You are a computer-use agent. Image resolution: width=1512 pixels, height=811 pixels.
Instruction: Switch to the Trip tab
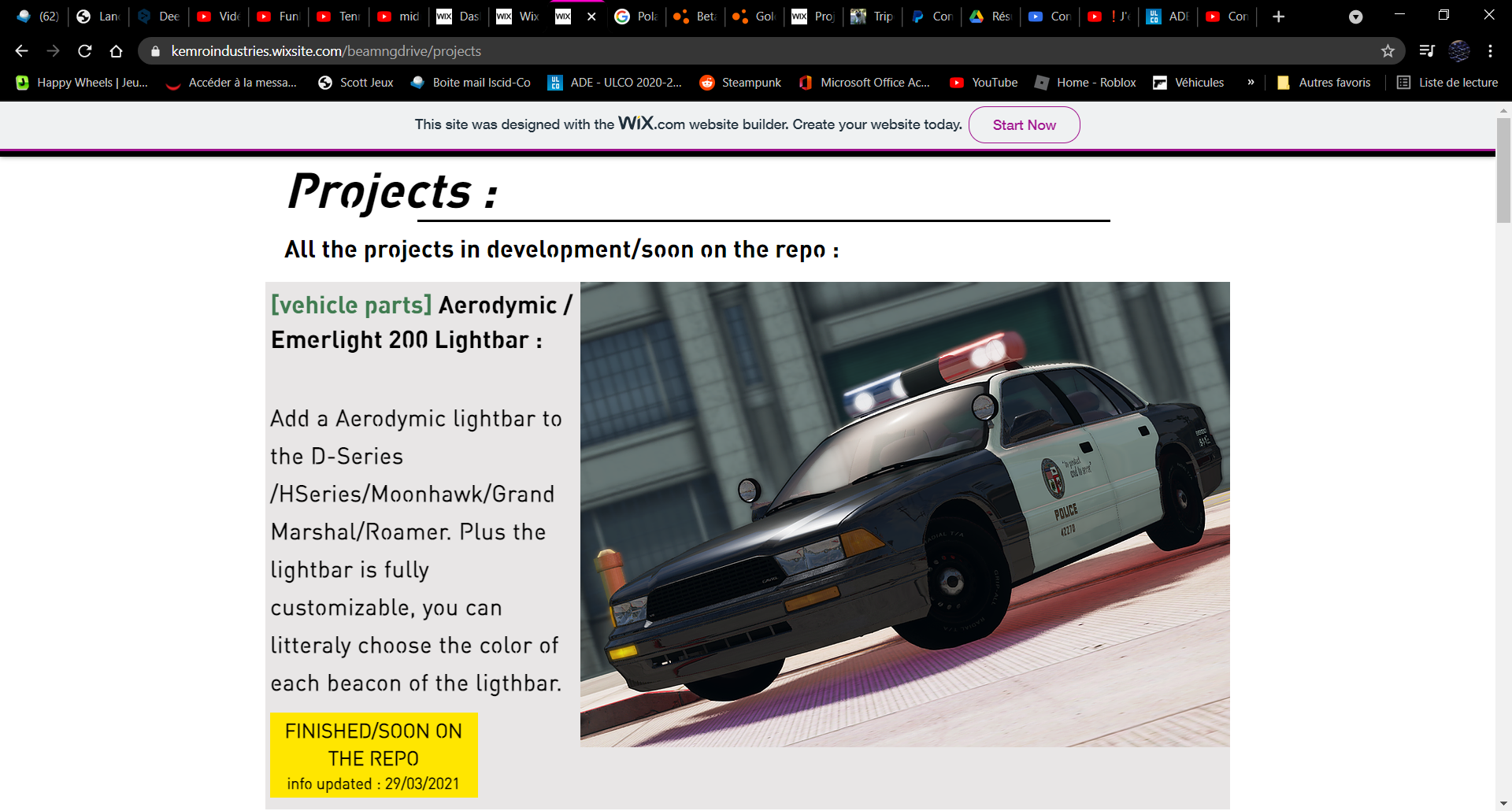(x=873, y=17)
